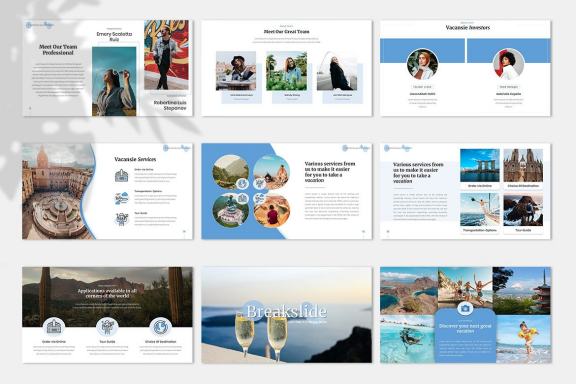Click the logo on the blue circles services slide

click(x=356, y=148)
